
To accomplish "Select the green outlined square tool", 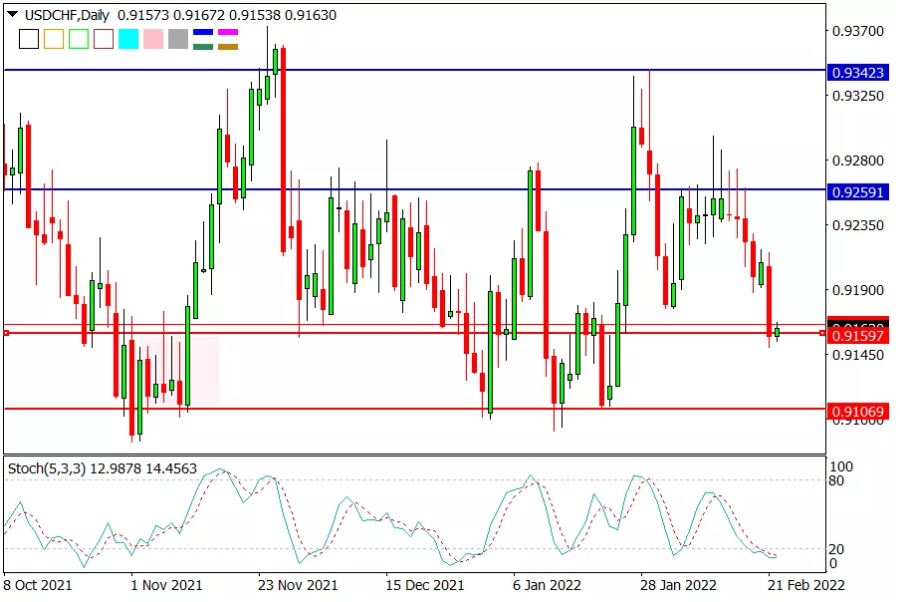I will [x=79, y=39].
